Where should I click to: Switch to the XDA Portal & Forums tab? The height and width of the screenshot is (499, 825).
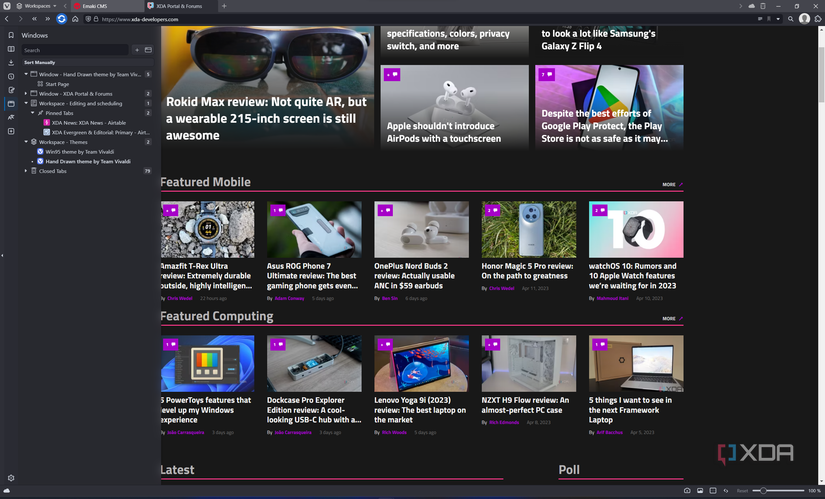click(x=180, y=6)
